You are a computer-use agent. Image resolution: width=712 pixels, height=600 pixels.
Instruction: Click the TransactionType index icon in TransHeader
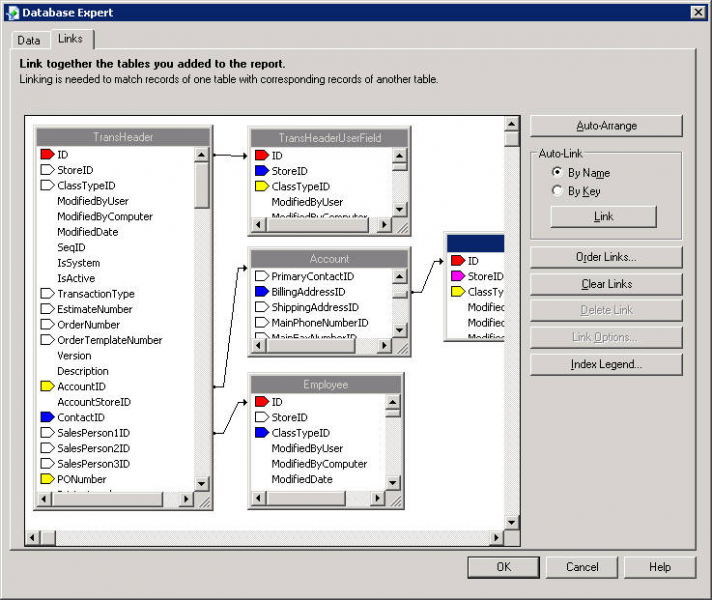47,293
